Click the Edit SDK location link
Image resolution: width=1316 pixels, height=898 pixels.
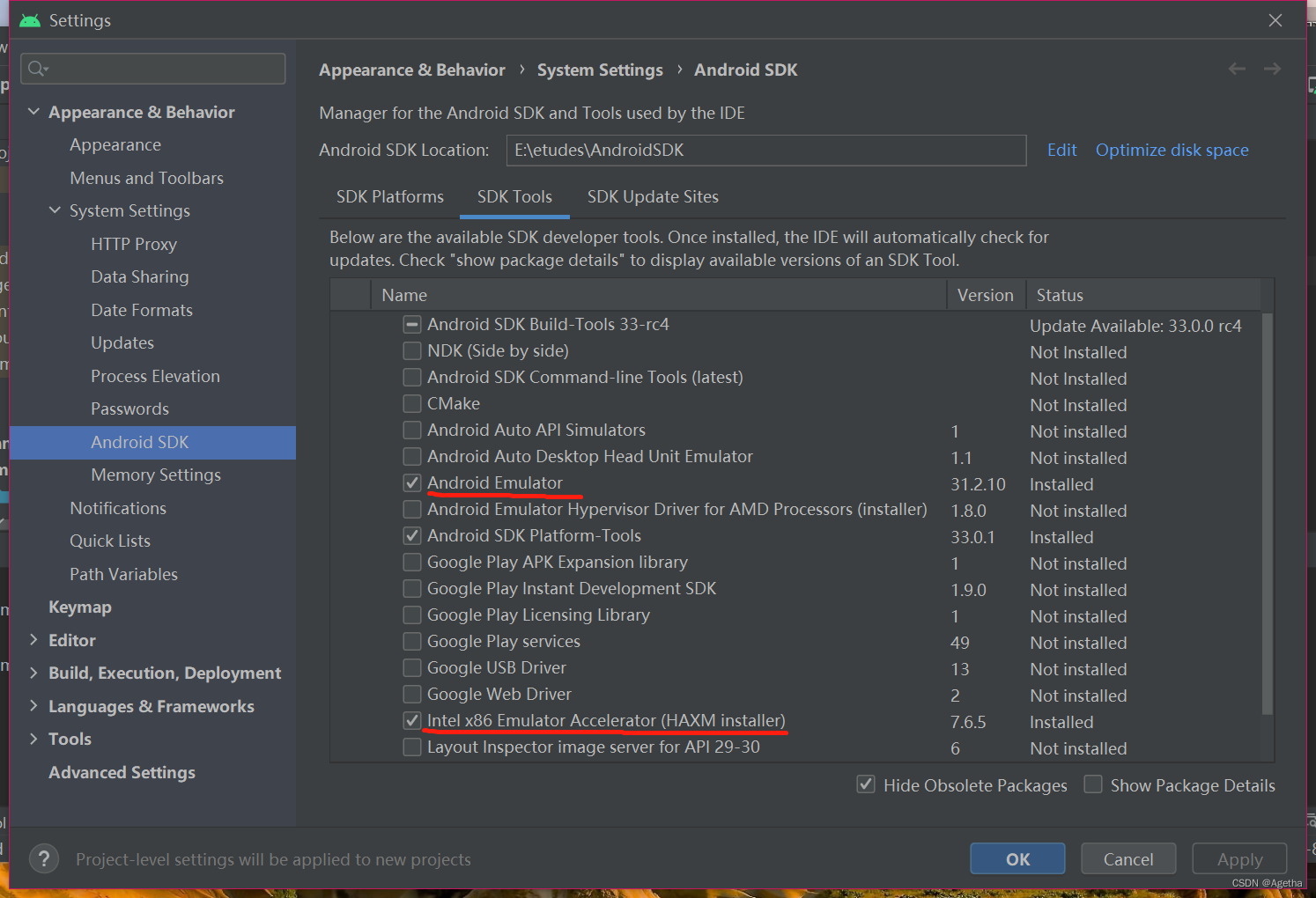coord(1061,150)
